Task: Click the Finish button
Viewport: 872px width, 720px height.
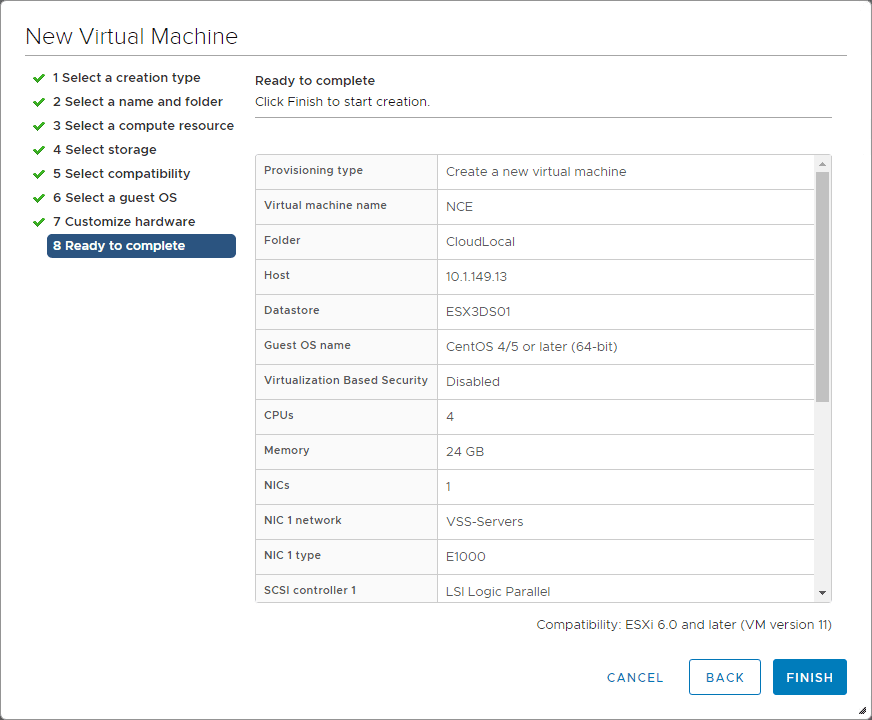Action: point(809,677)
